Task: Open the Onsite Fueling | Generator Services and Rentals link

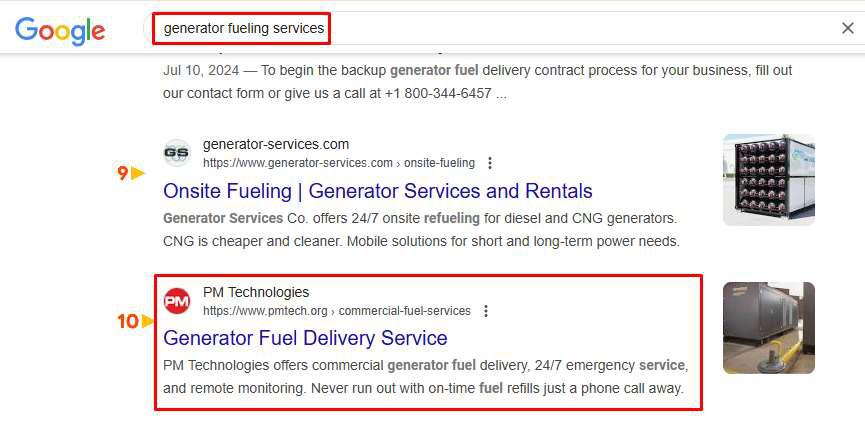Action: (x=377, y=191)
